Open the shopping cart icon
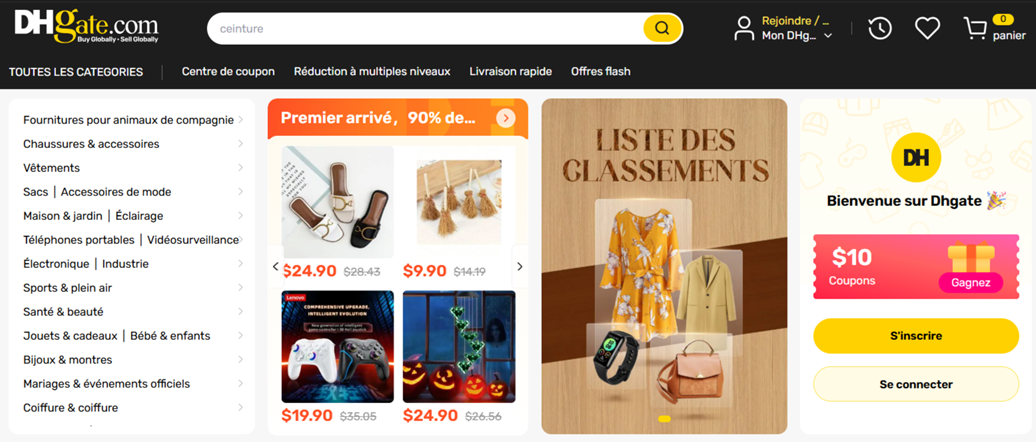Screen dimensions: 1036x442 coord(975,28)
